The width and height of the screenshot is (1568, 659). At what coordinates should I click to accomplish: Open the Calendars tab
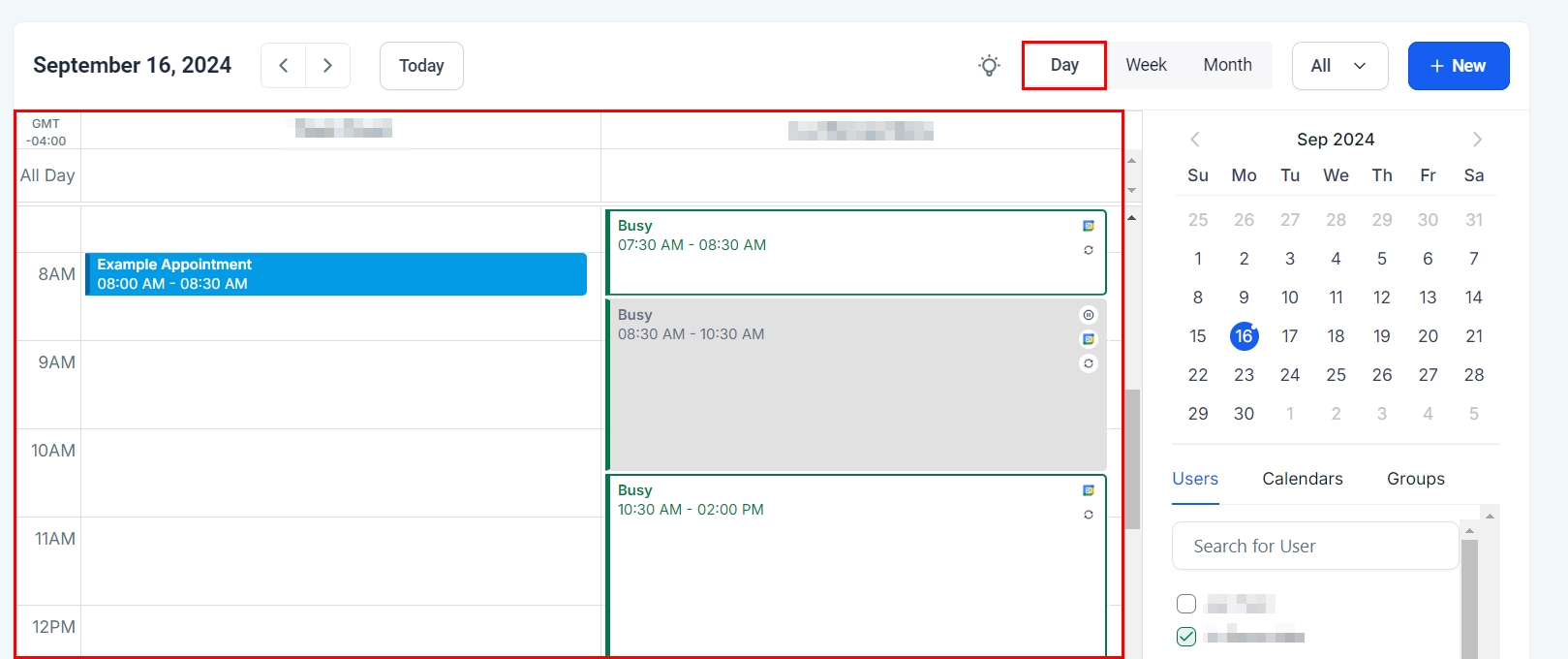pyautogui.click(x=1303, y=479)
